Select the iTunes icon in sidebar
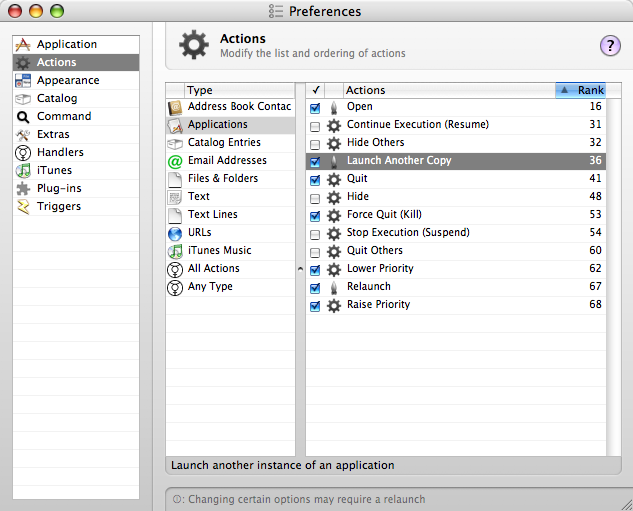The image size is (633, 511). point(23,171)
